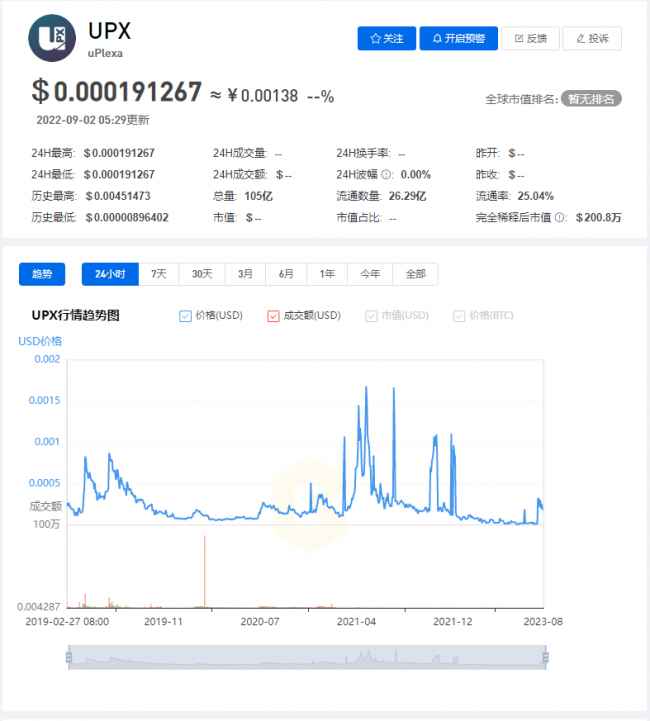
Task: Switch chart range to 6月
Action: 286,274
